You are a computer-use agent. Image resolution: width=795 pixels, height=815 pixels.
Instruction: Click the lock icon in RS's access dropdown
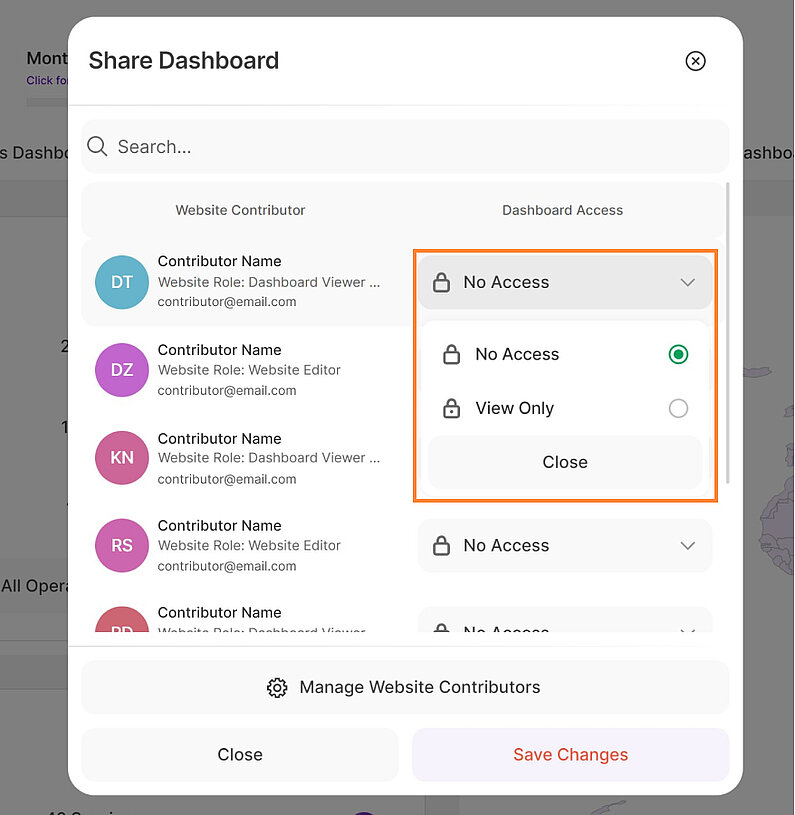click(441, 545)
